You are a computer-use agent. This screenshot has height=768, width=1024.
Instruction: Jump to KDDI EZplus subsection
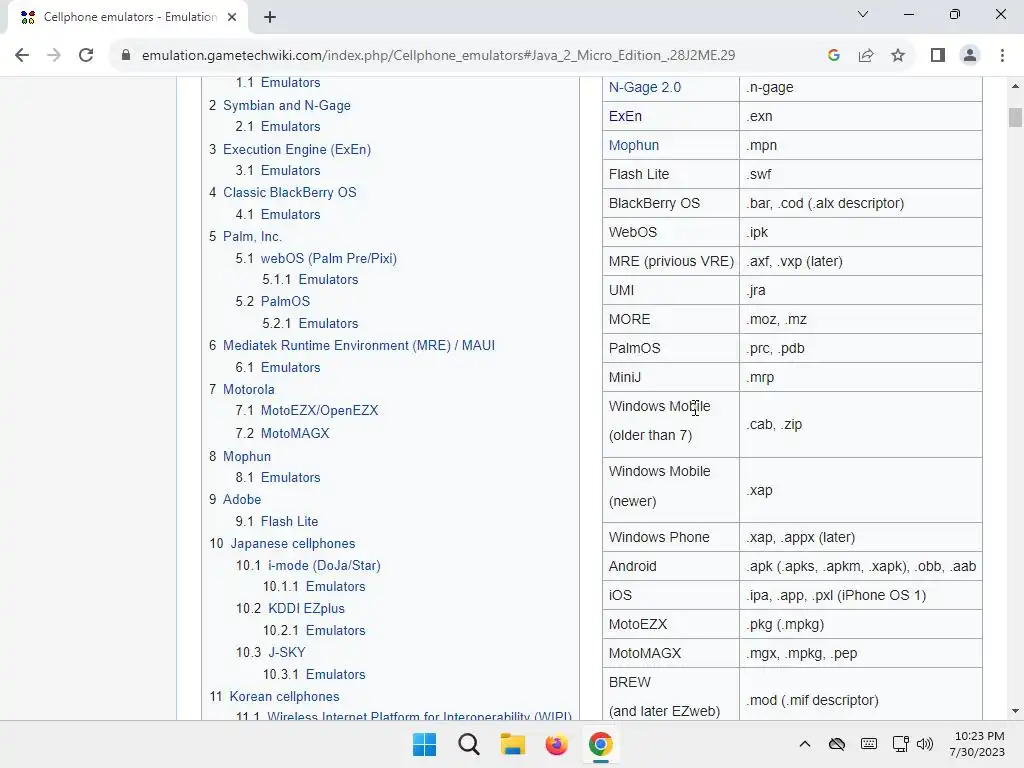click(306, 608)
